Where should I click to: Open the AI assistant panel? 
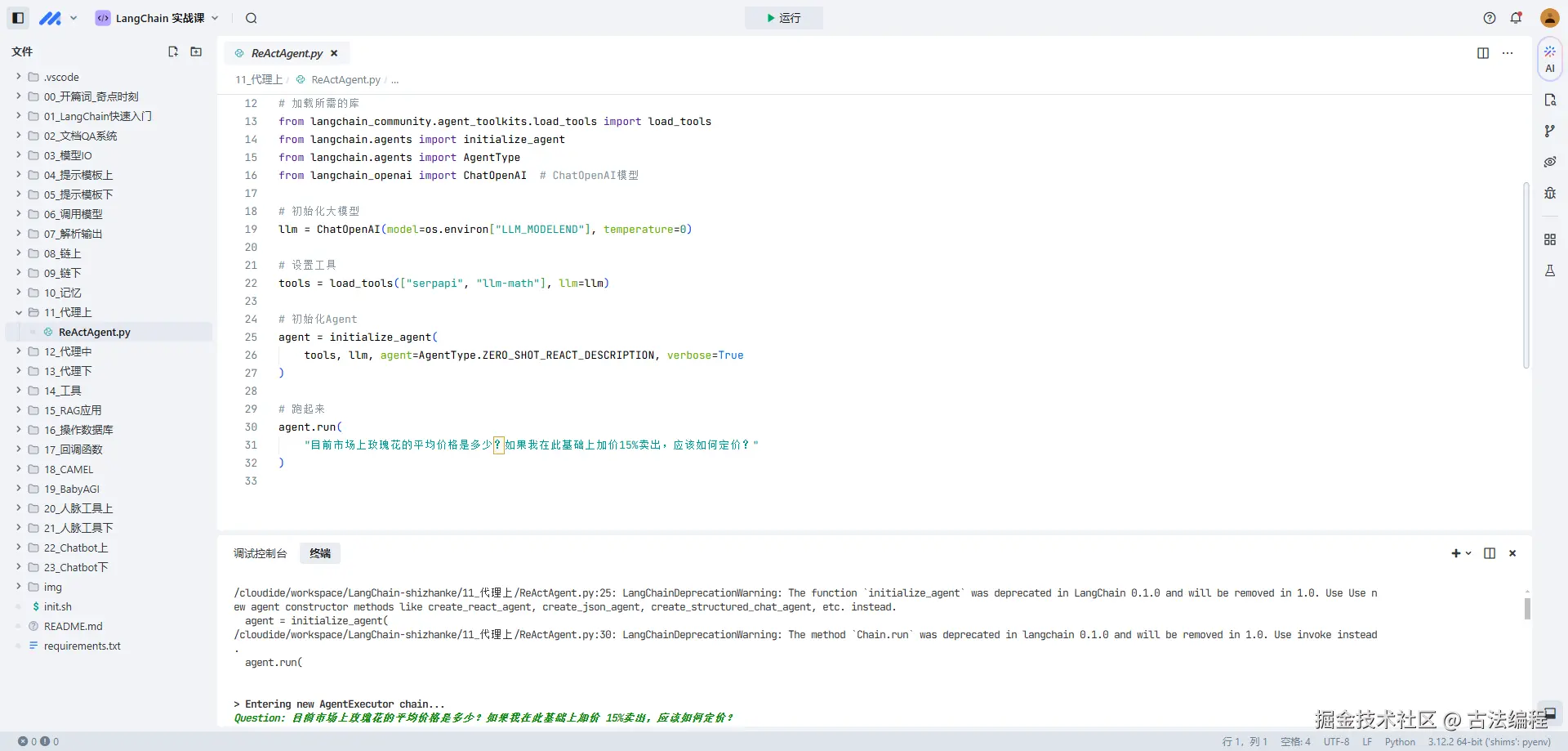[1549, 59]
